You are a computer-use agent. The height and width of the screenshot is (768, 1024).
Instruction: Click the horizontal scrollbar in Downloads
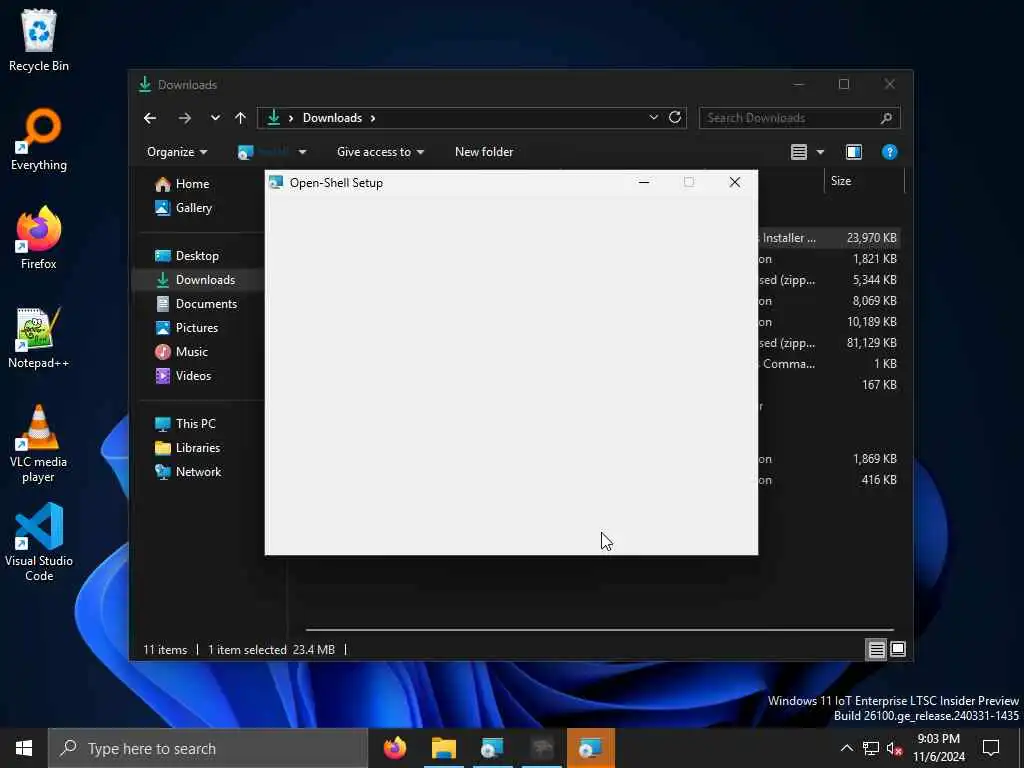[599, 630]
